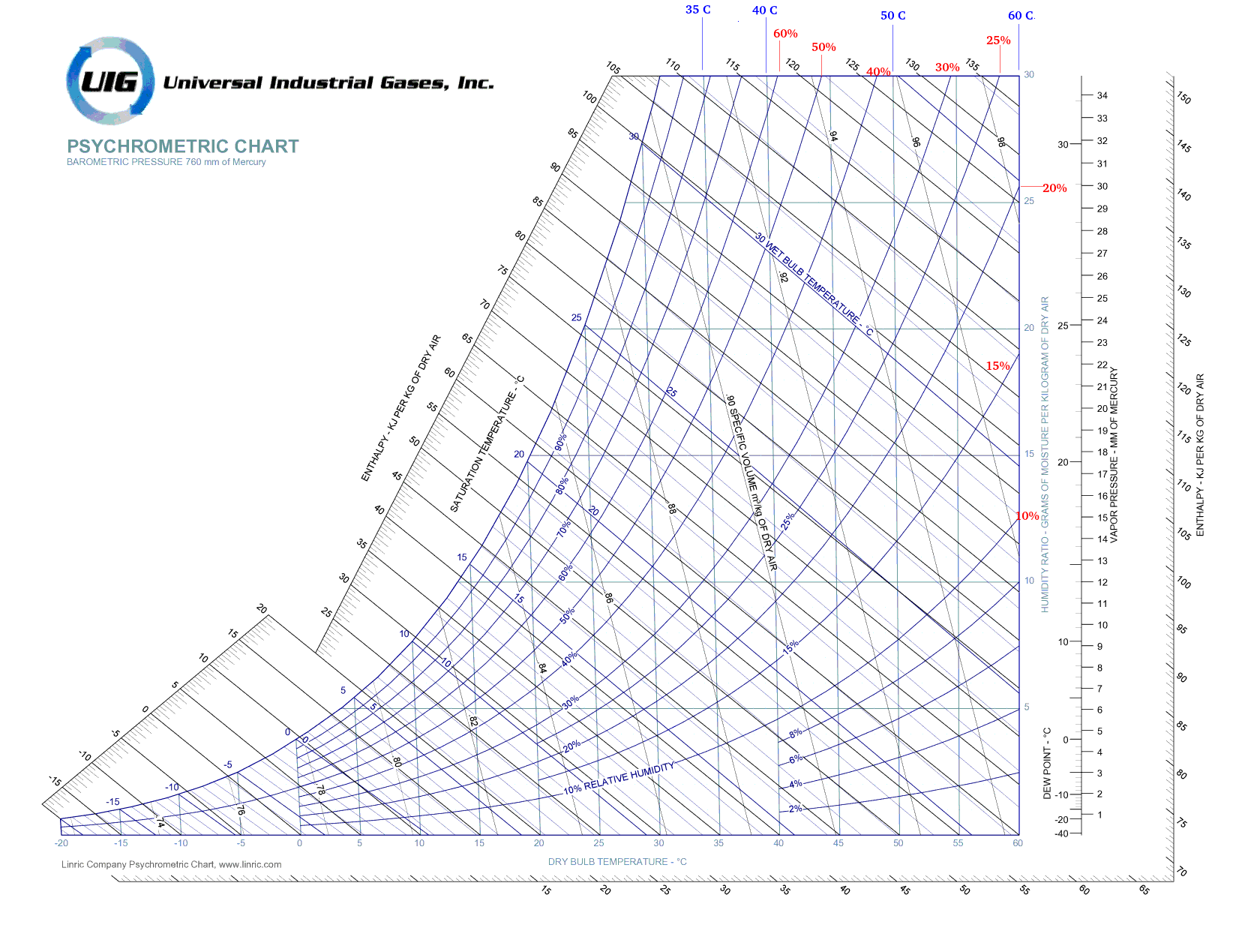Image resolution: width=1236 pixels, height=952 pixels.
Task: Click right enthalpy scale value '150'
Action: click(x=1183, y=98)
